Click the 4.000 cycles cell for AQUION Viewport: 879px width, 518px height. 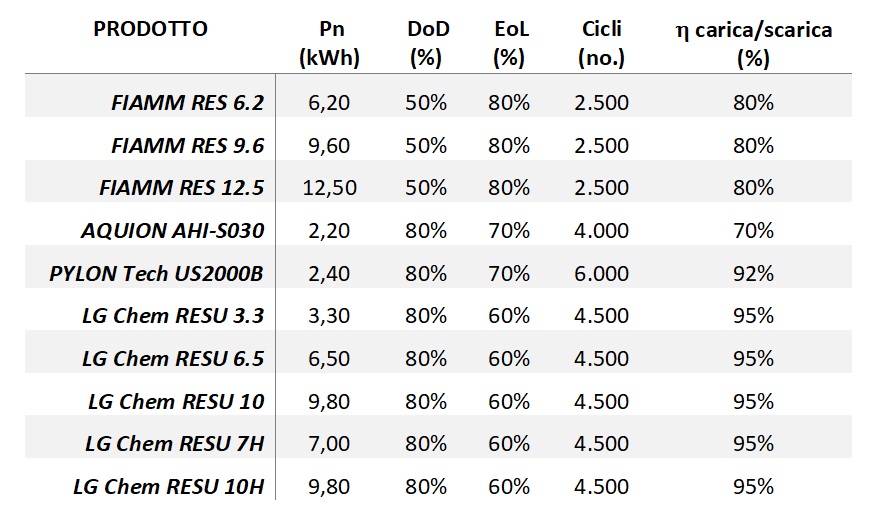(601, 231)
